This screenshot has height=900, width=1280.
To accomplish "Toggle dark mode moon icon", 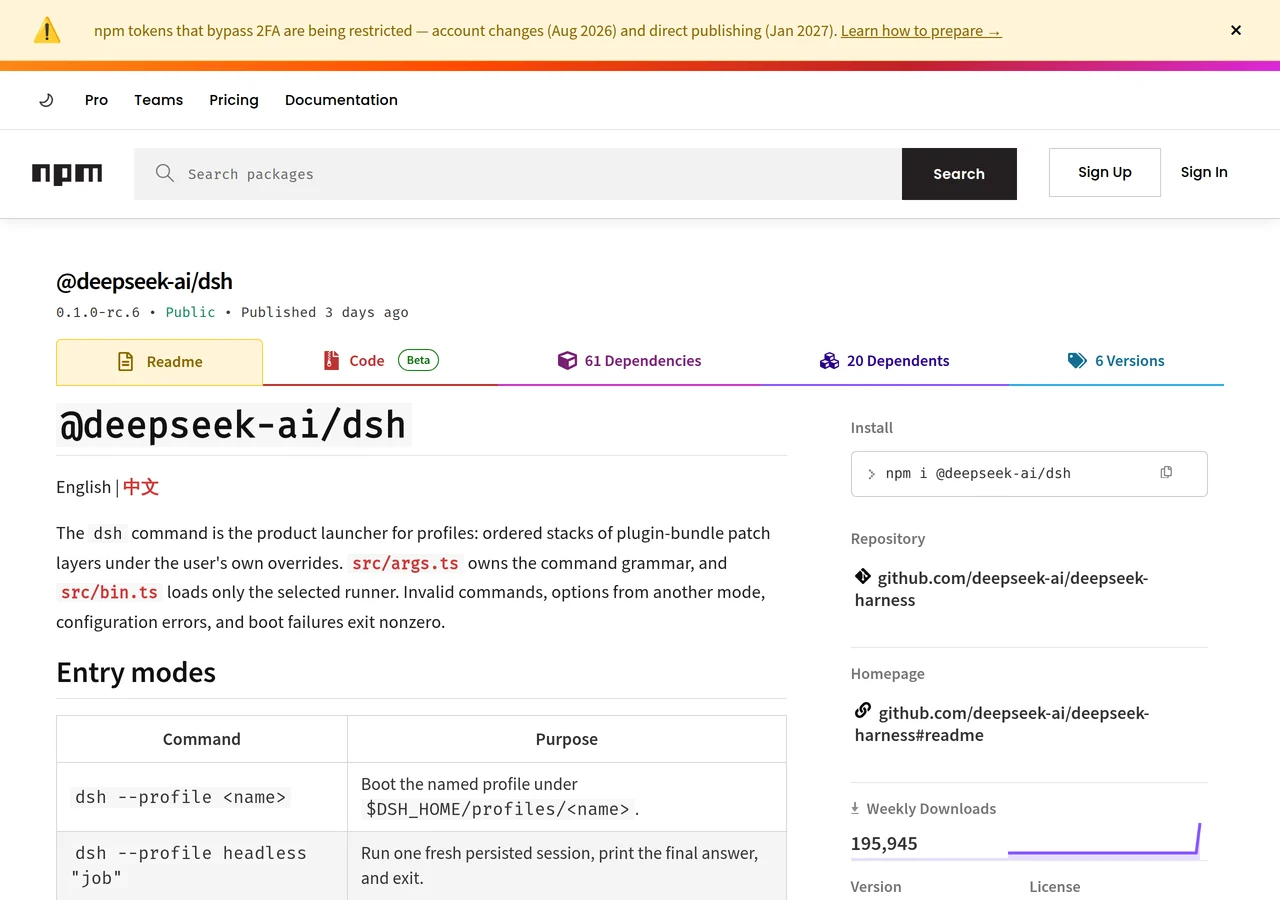I will [x=46, y=100].
